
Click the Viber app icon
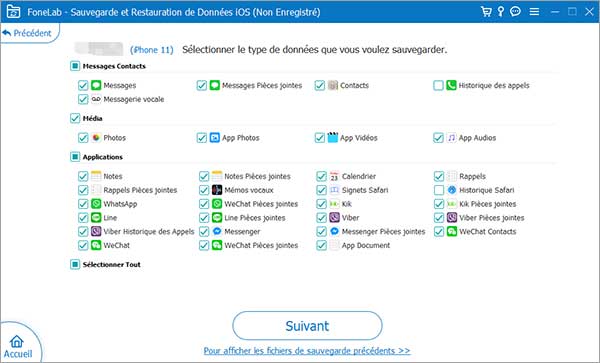coord(334,218)
